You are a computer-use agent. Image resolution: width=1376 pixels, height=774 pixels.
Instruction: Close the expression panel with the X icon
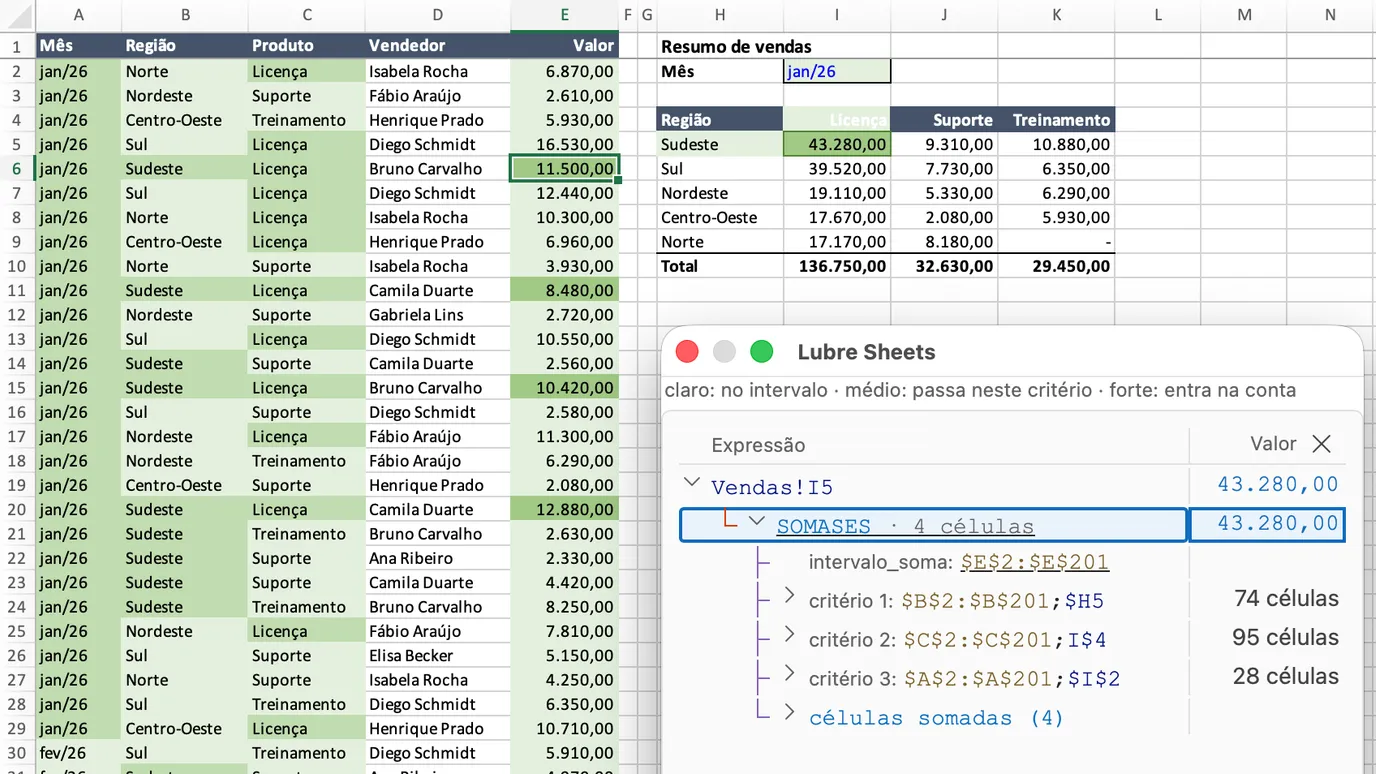[x=1321, y=444]
